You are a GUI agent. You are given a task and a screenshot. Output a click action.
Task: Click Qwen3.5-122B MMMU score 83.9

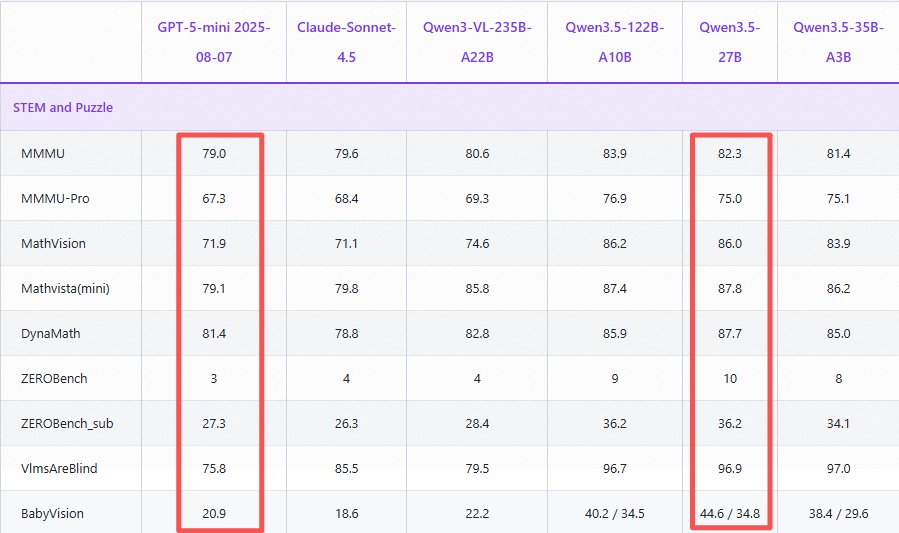(x=615, y=154)
